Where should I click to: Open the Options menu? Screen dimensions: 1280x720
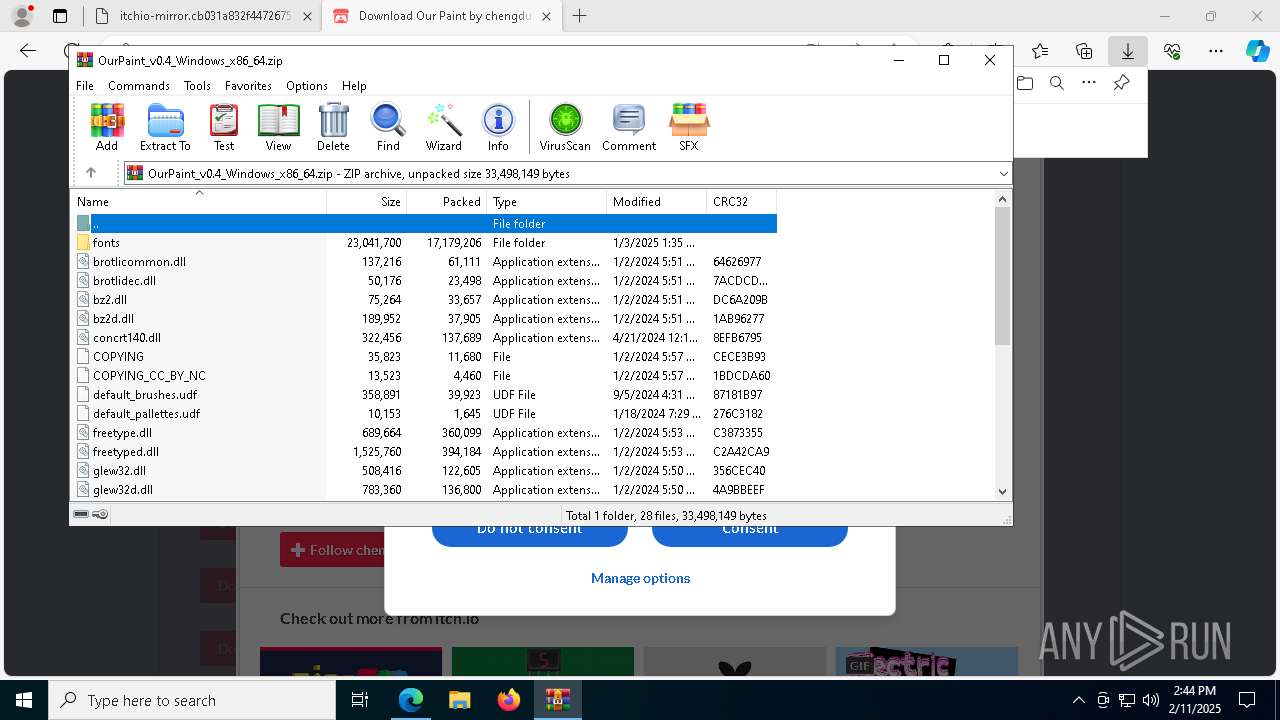(x=307, y=86)
